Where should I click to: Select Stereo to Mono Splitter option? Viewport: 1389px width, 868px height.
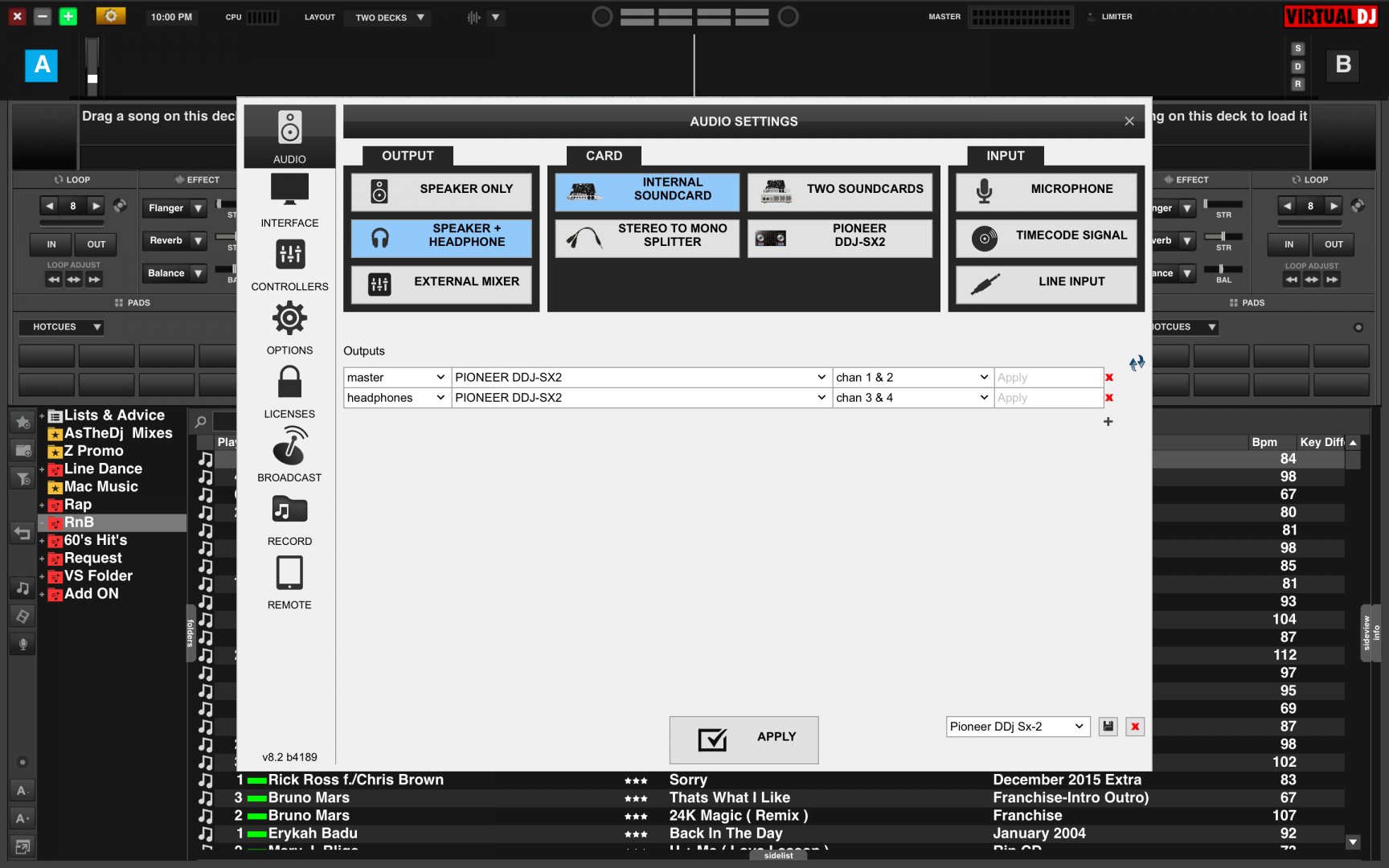pos(647,238)
